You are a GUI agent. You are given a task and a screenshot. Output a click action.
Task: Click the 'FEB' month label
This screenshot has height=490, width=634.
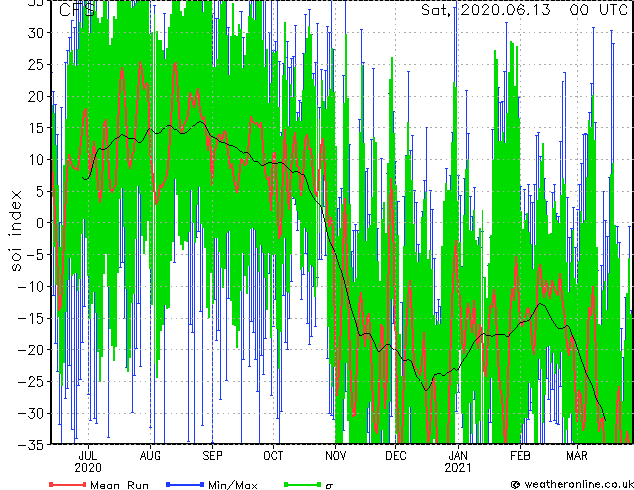tap(520, 456)
